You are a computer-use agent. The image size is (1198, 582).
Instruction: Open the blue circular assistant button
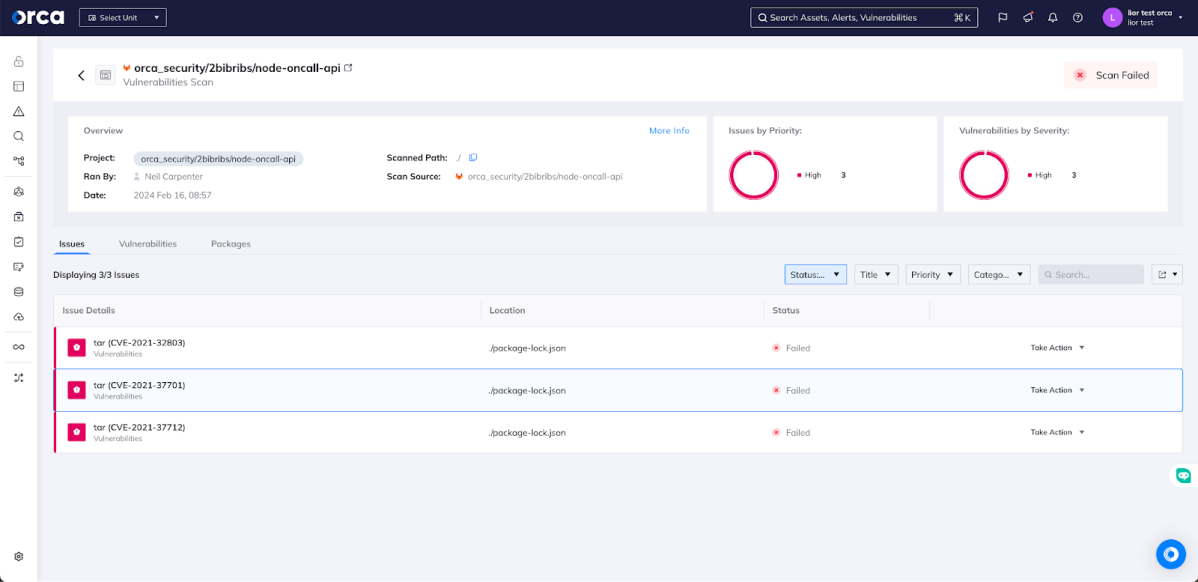[1170, 554]
